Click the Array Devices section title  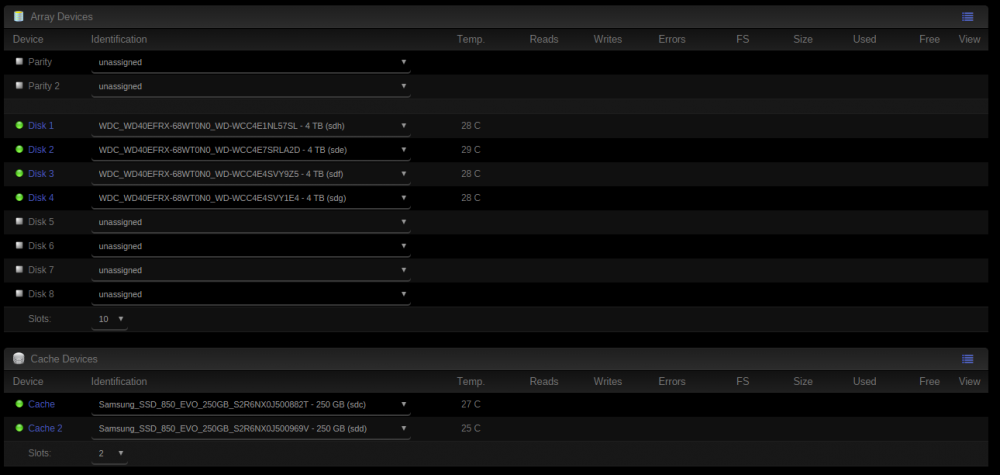coord(61,17)
